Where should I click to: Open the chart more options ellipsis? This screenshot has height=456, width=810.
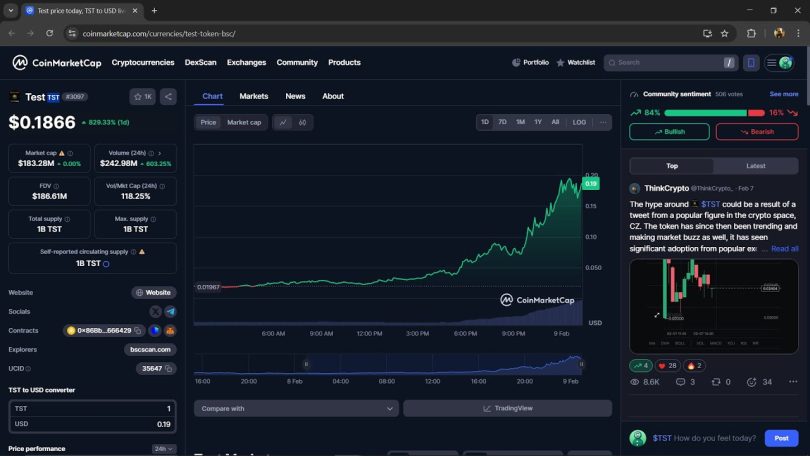tap(603, 122)
